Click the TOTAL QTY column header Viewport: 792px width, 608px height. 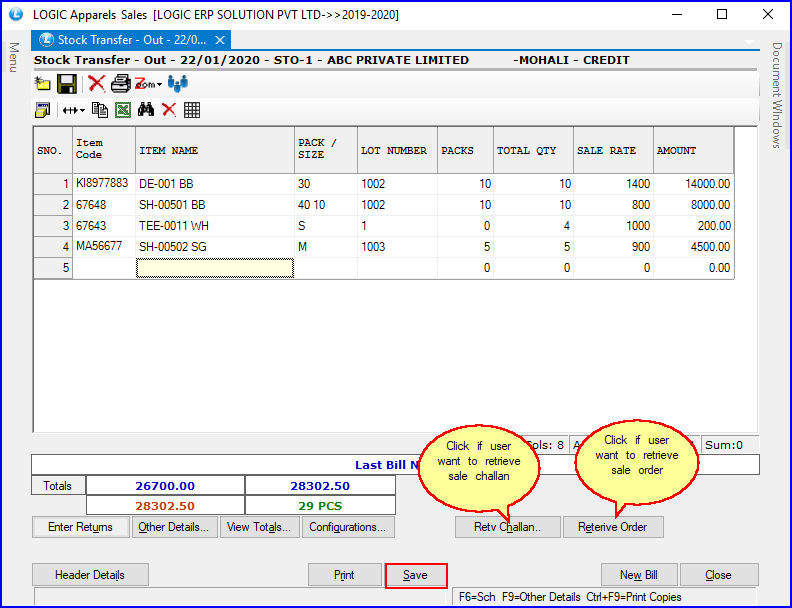533,150
